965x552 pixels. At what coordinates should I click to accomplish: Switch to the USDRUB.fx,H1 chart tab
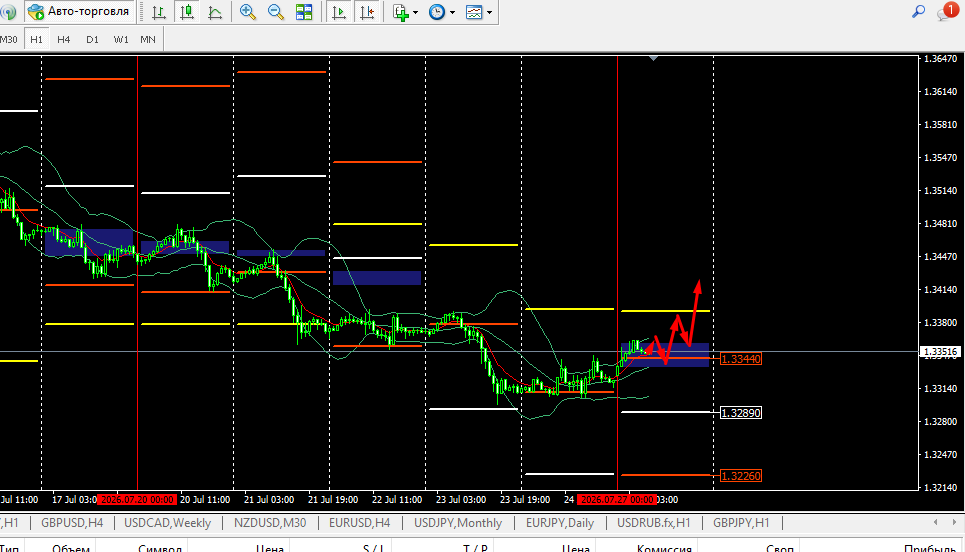(x=654, y=522)
